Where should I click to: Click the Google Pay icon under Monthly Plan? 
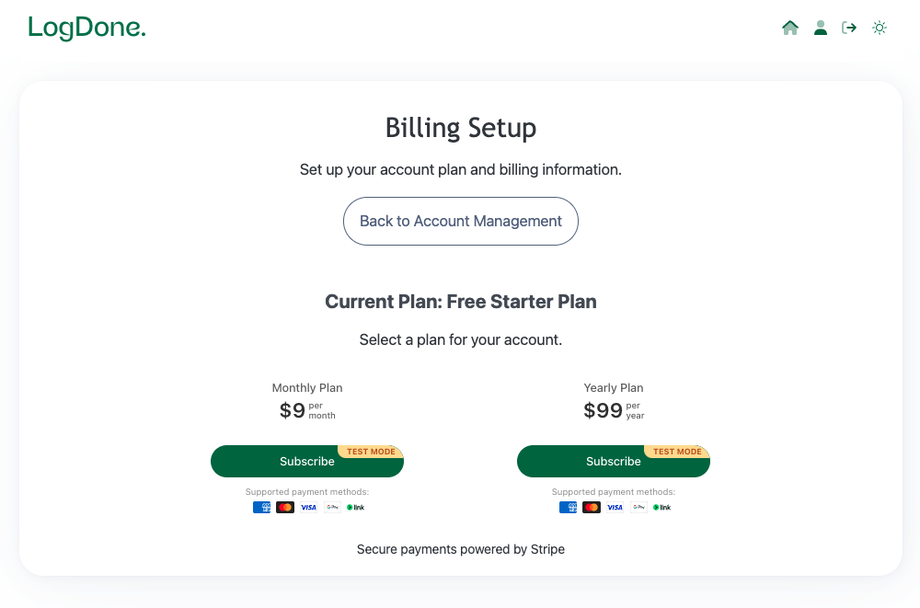[x=332, y=507]
